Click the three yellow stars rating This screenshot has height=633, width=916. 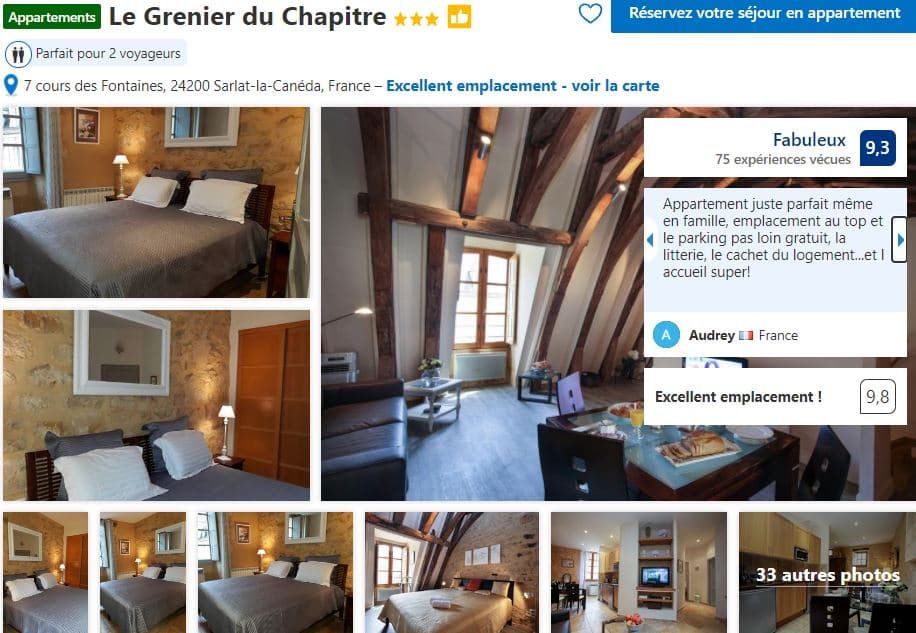[417, 19]
